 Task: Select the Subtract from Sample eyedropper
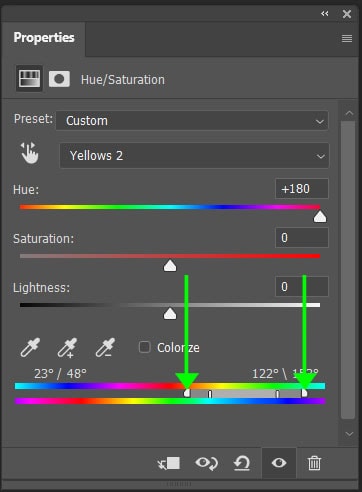point(106,347)
